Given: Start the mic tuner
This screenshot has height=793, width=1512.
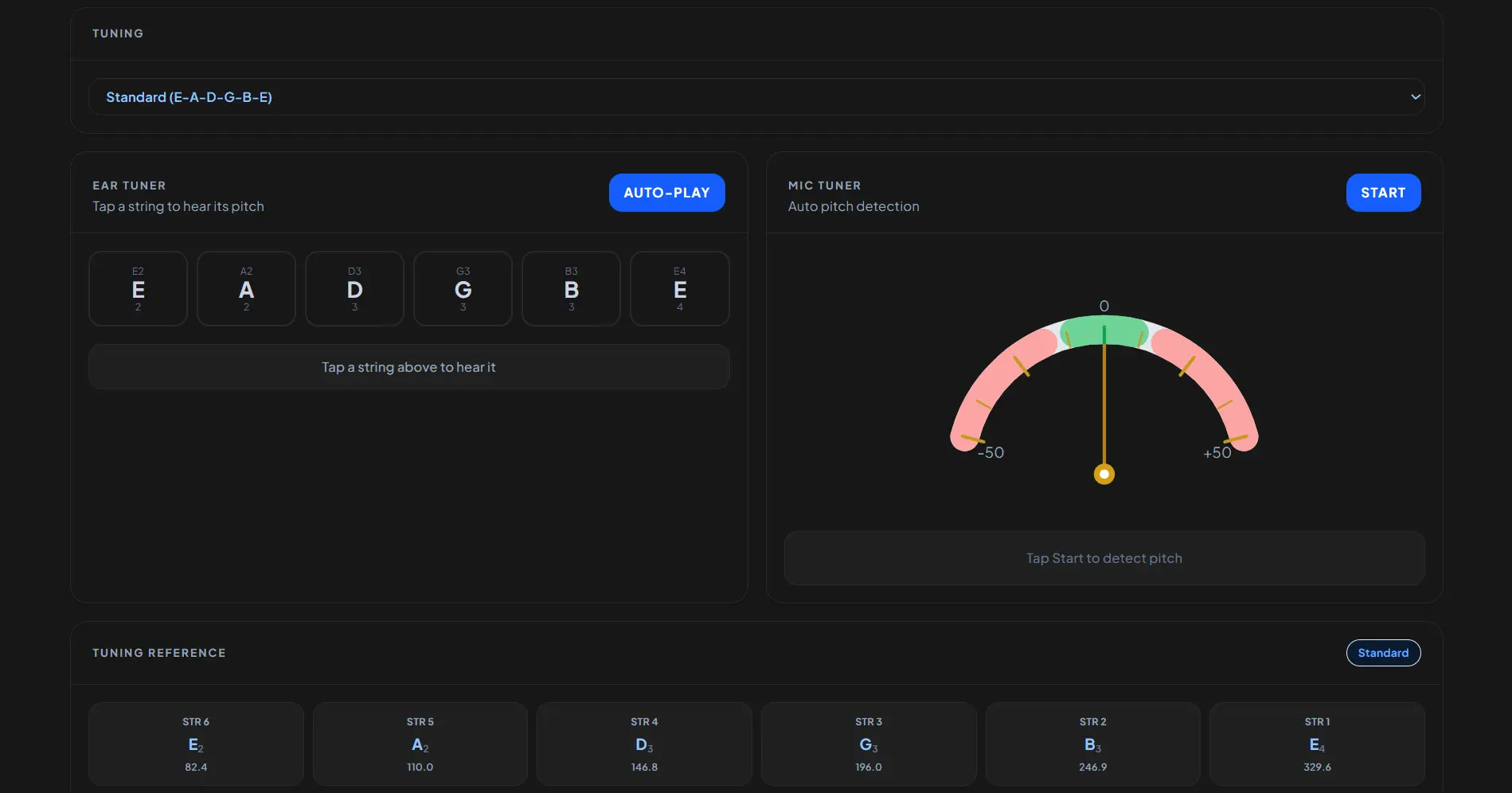Looking at the screenshot, I should [1383, 193].
